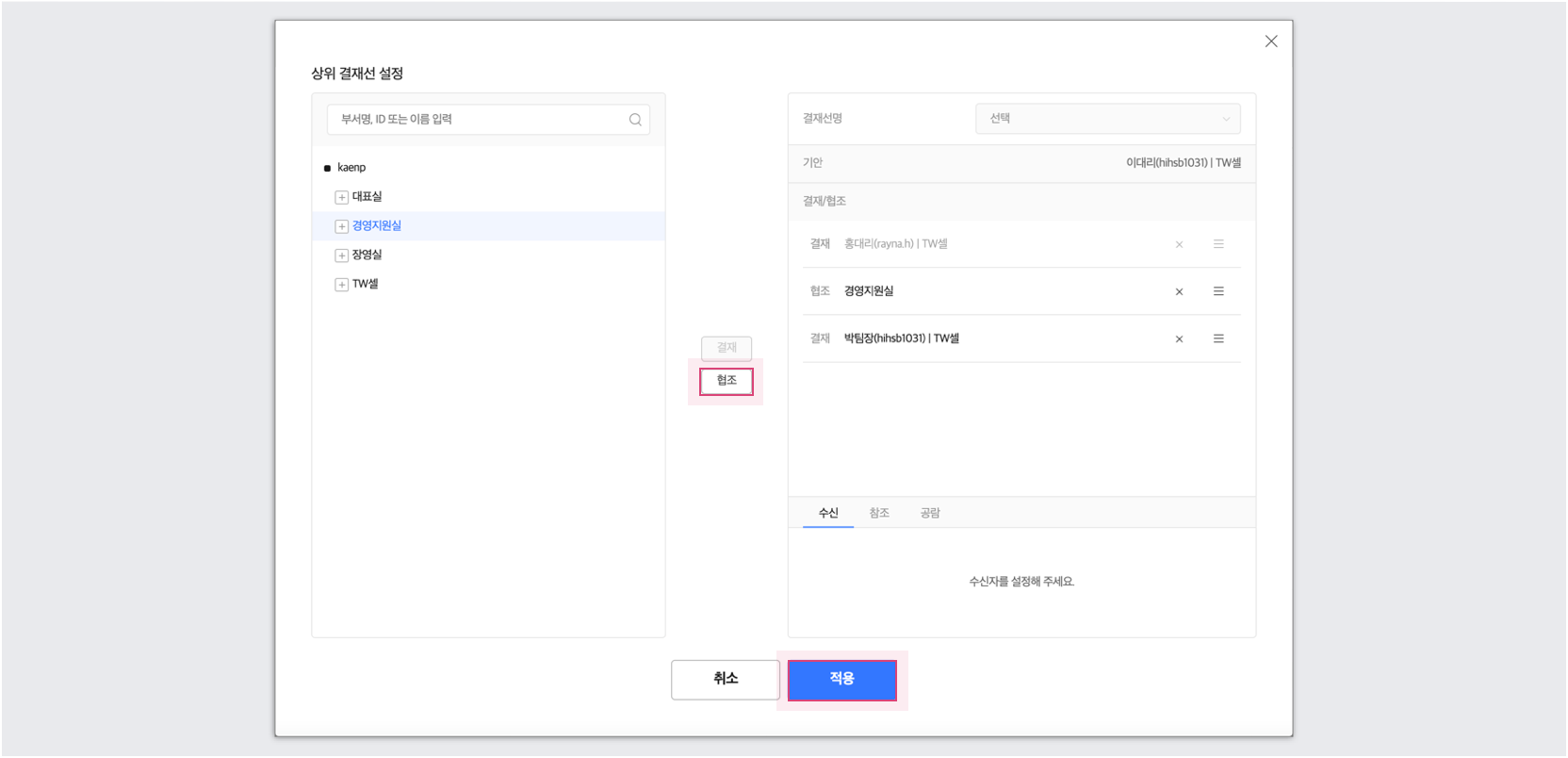Viewport: 1568px width, 758px height.
Task: Expand the TW셀 department node
Action: pos(341,285)
